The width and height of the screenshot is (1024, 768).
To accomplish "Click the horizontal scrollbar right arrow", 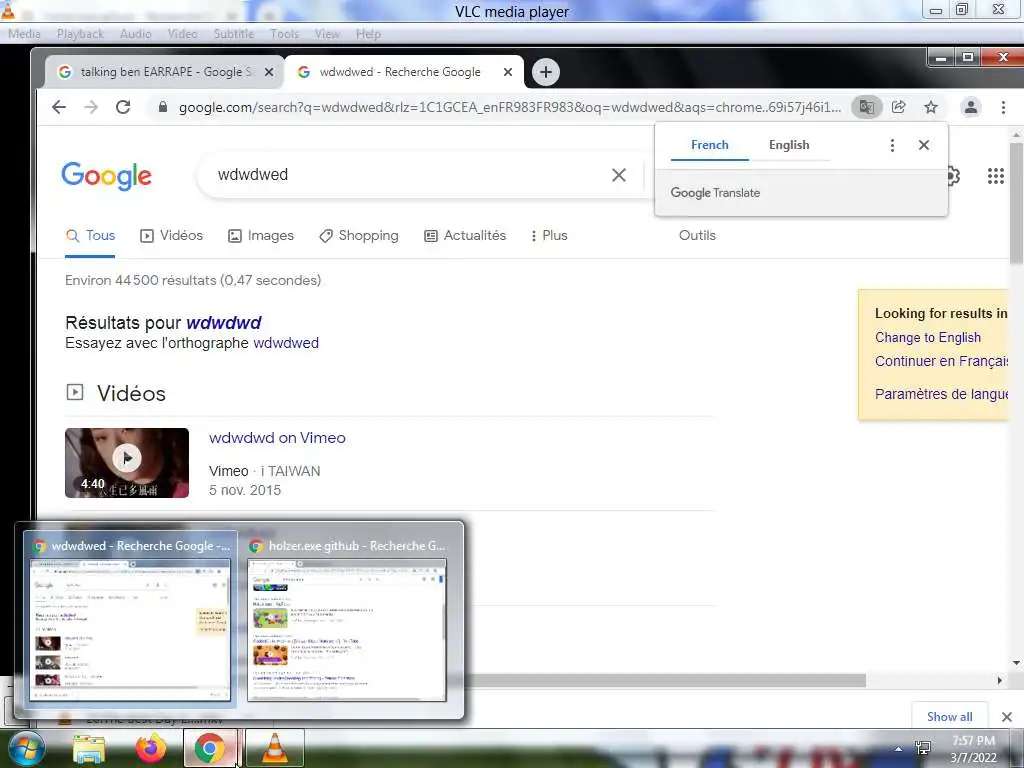I will pyautogui.click(x=999, y=680).
